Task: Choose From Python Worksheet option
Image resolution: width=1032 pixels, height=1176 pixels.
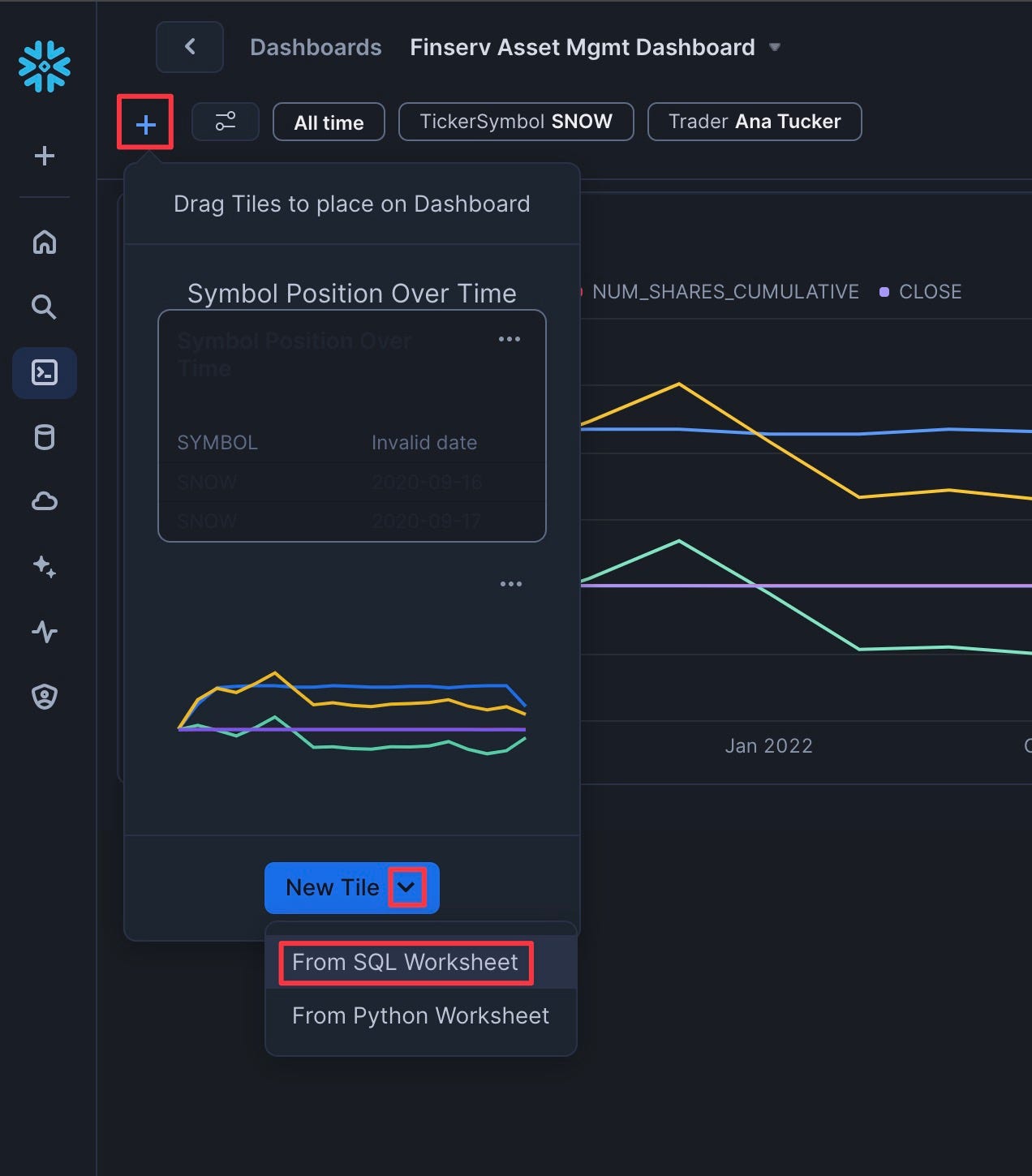Action: point(420,1016)
